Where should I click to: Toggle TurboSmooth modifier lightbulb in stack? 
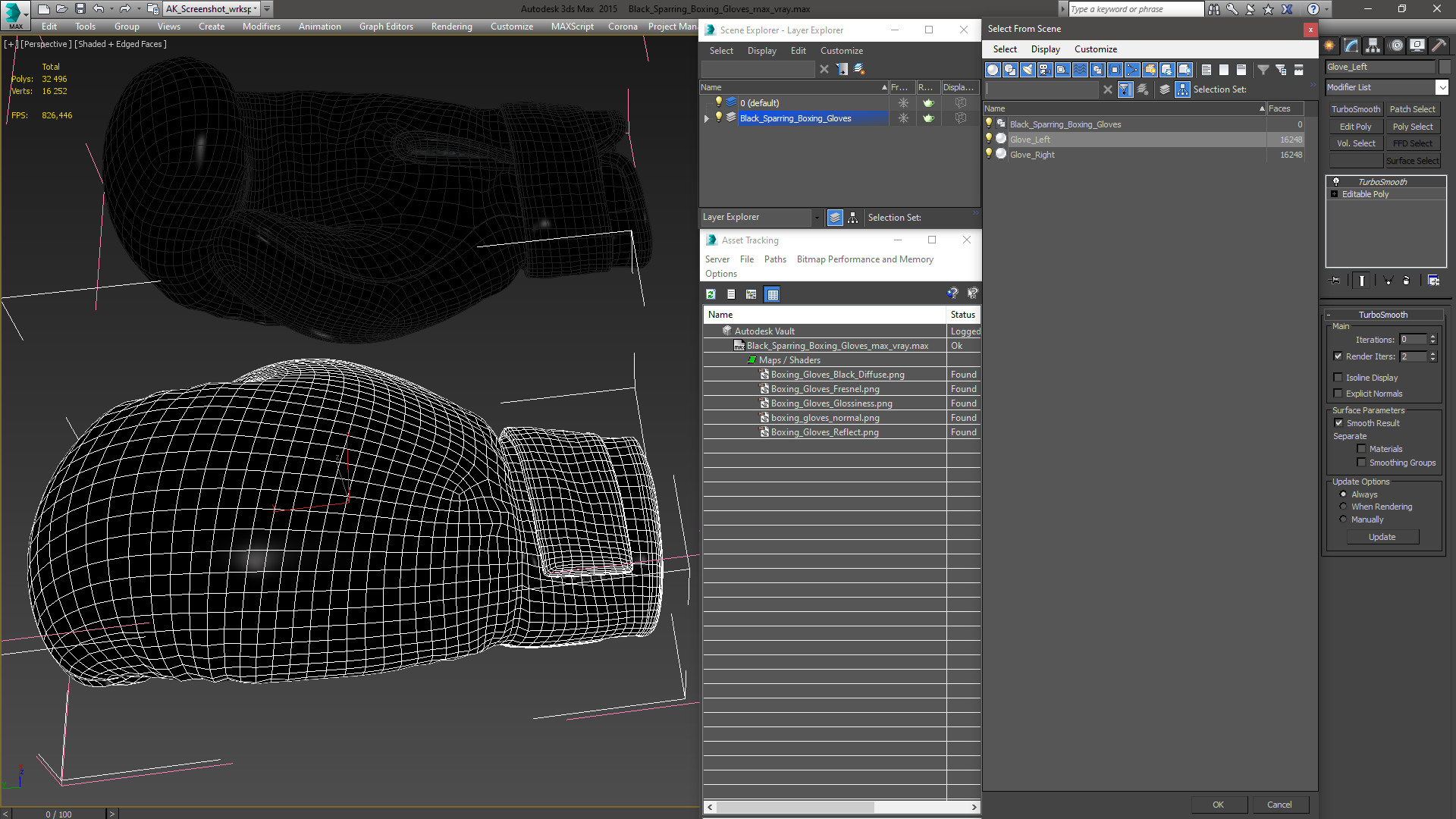(x=1336, y=182)
